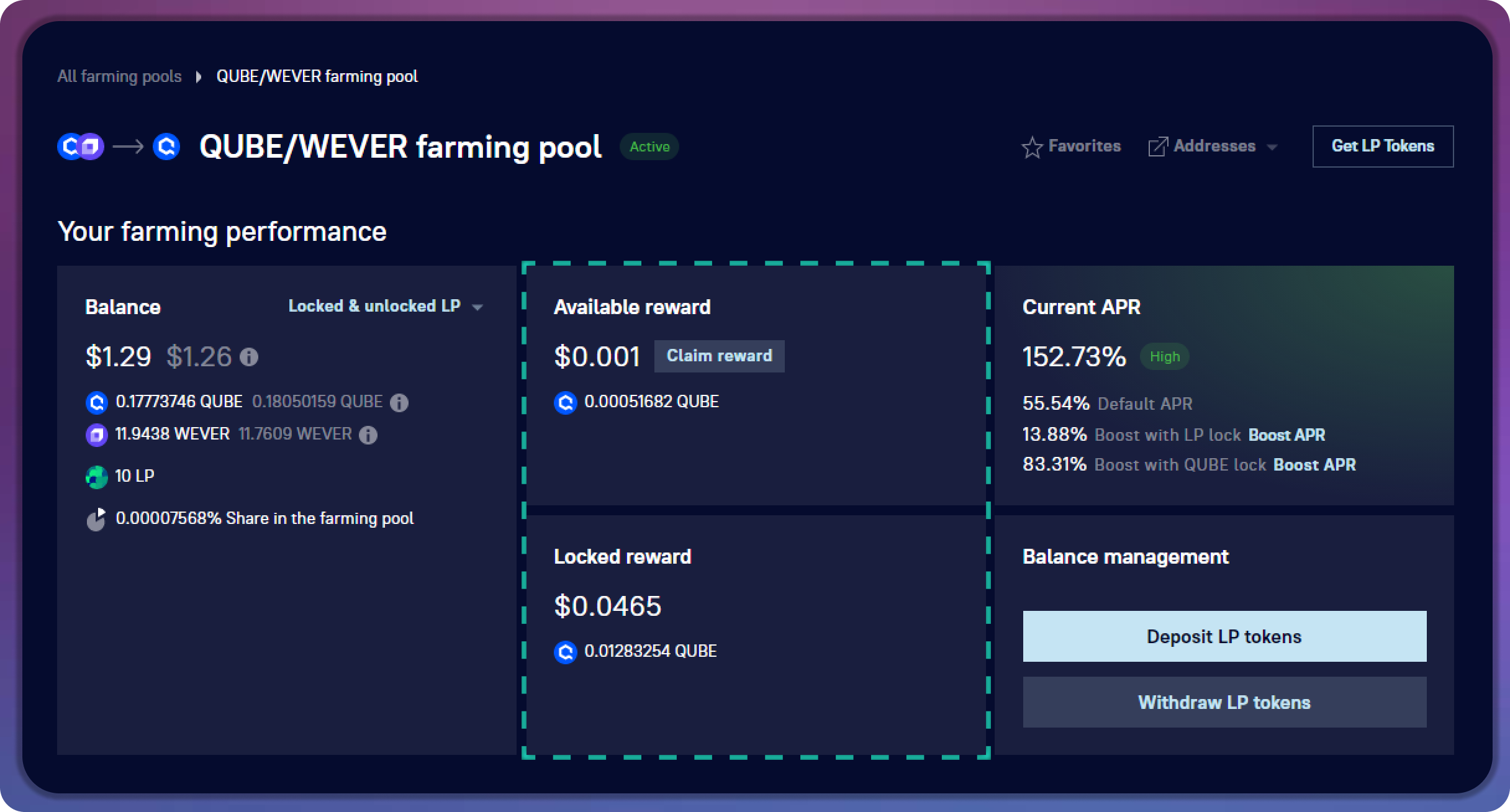Expand the Addresses dropdown arrow
This screenshot has width=1510, height=812.
[x=1272, y=148]
